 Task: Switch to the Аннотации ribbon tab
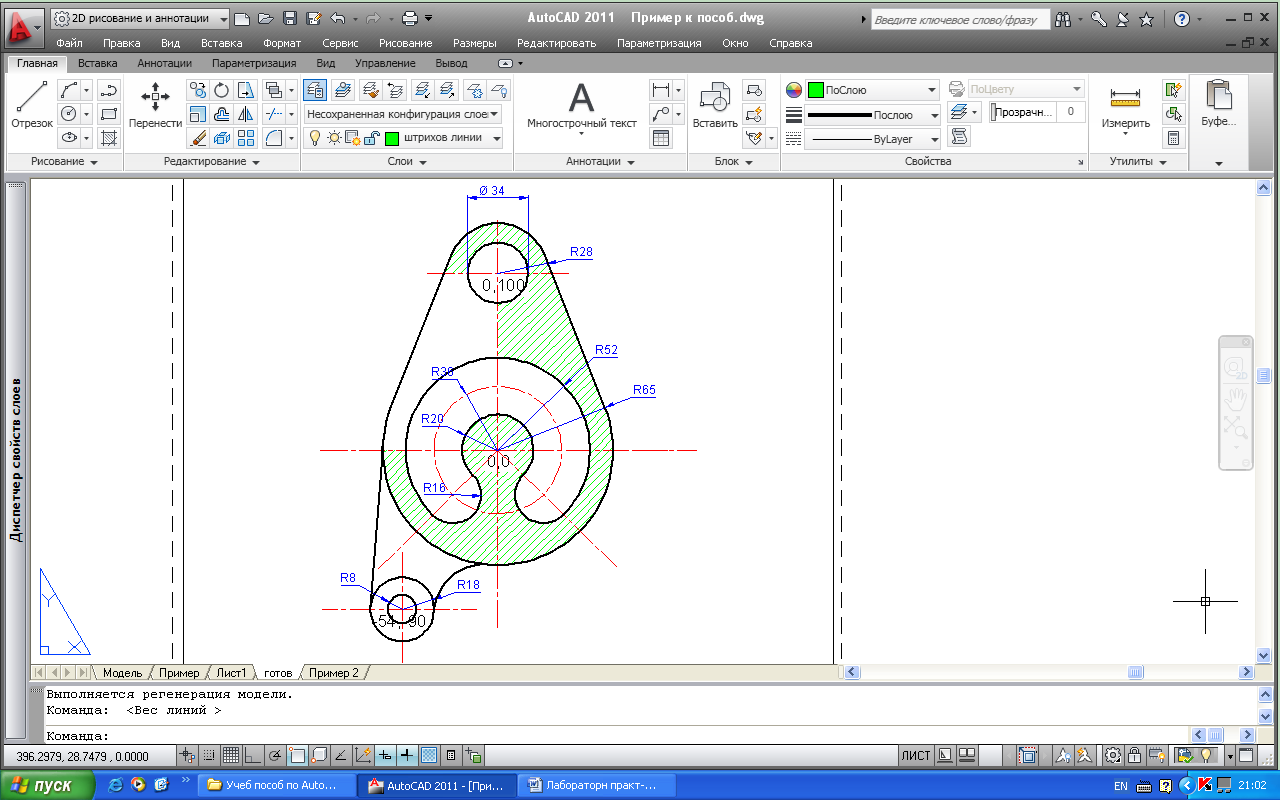pos(165,63)
